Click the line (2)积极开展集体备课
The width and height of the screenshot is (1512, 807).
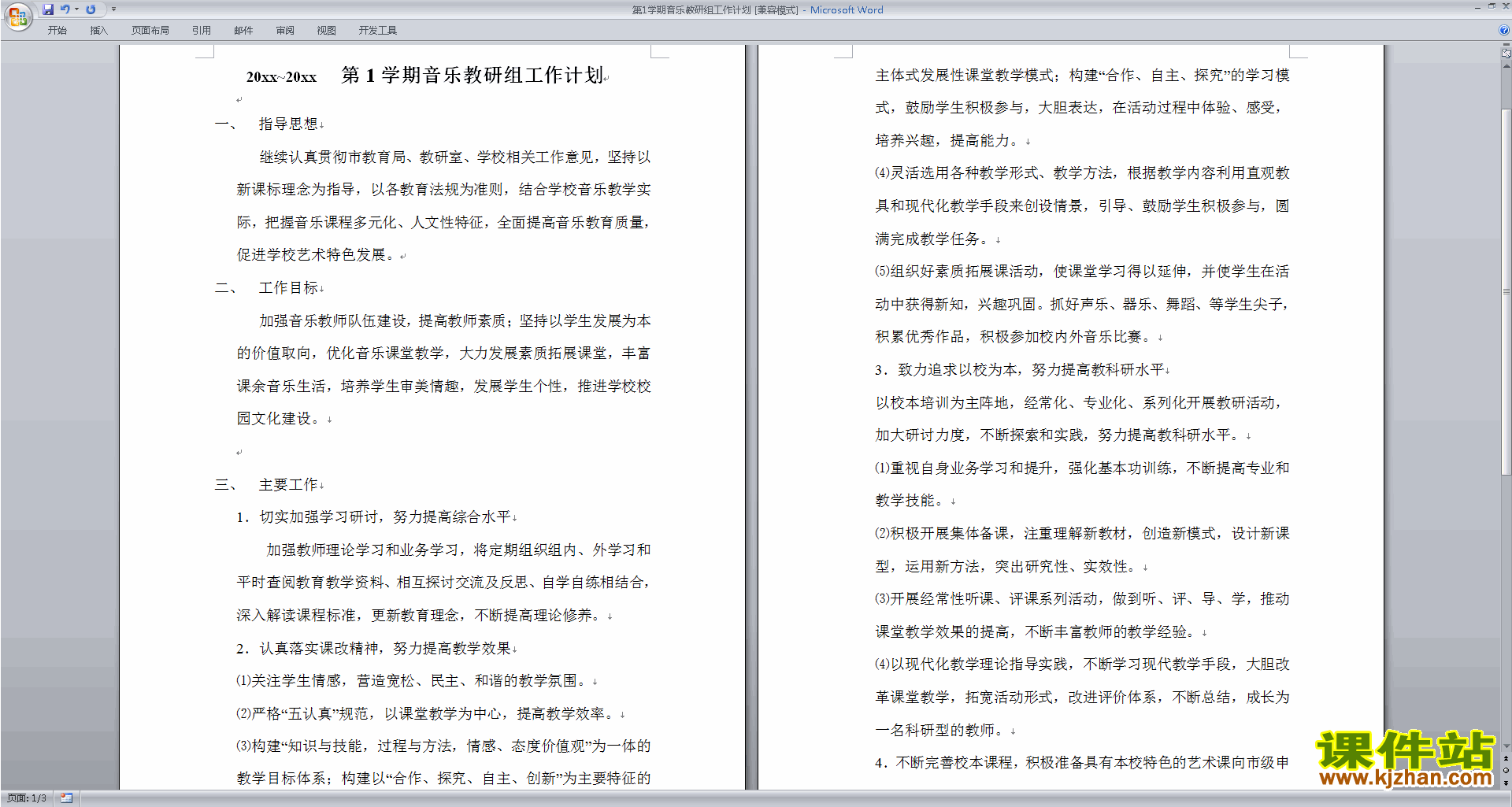tap(1082, 534)
